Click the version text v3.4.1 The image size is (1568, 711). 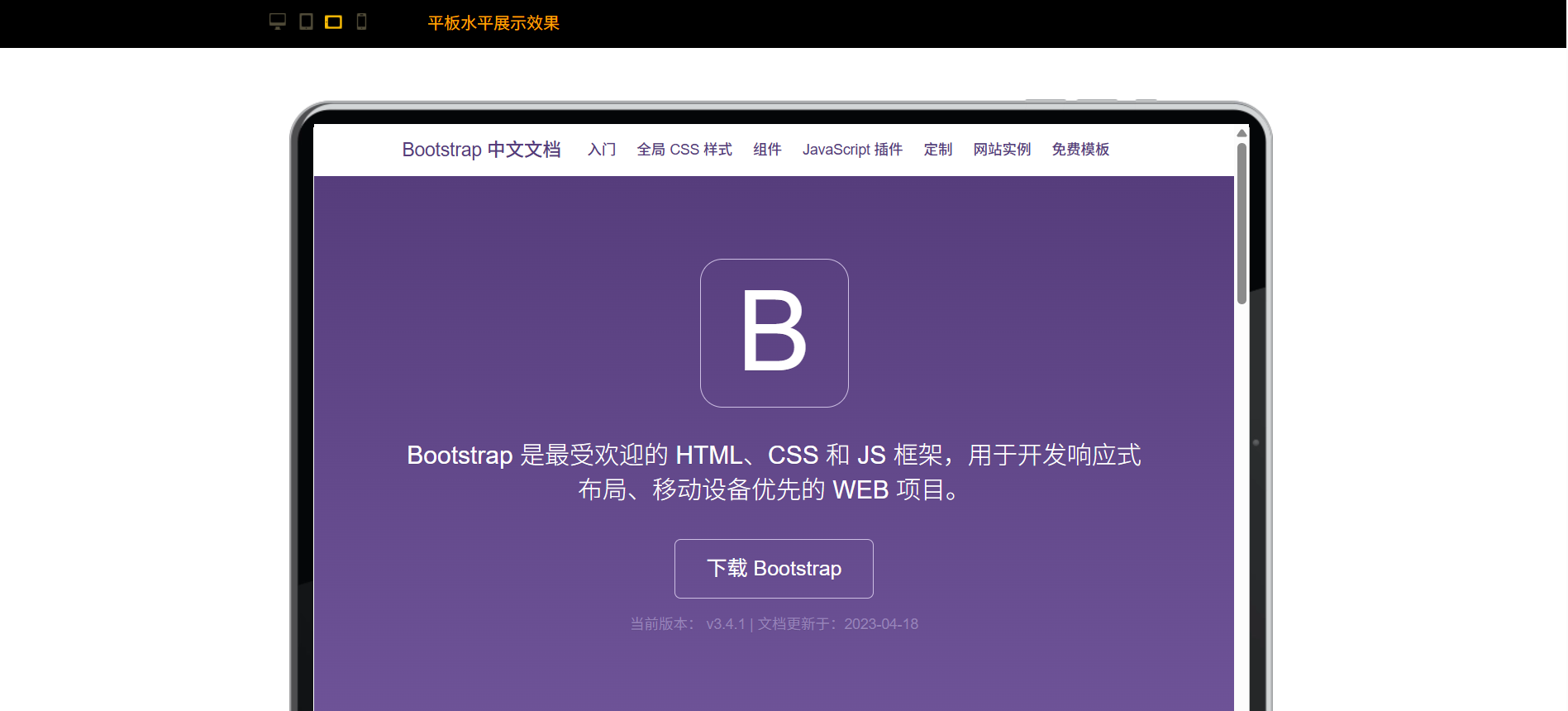tap(726, 624)
